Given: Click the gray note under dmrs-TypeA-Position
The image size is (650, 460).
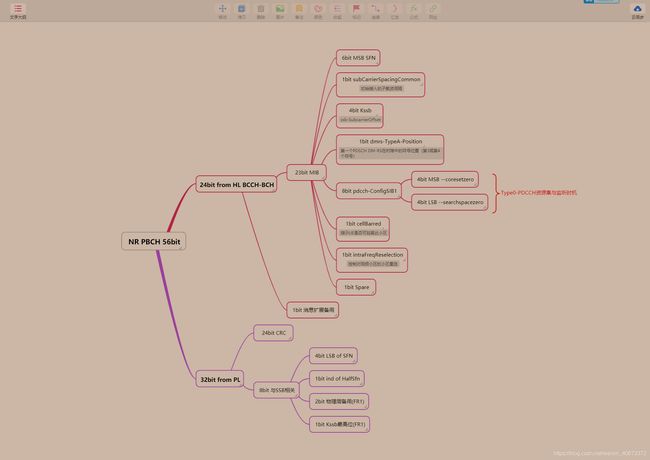Looking at the screenshot, I should [390, 153].
